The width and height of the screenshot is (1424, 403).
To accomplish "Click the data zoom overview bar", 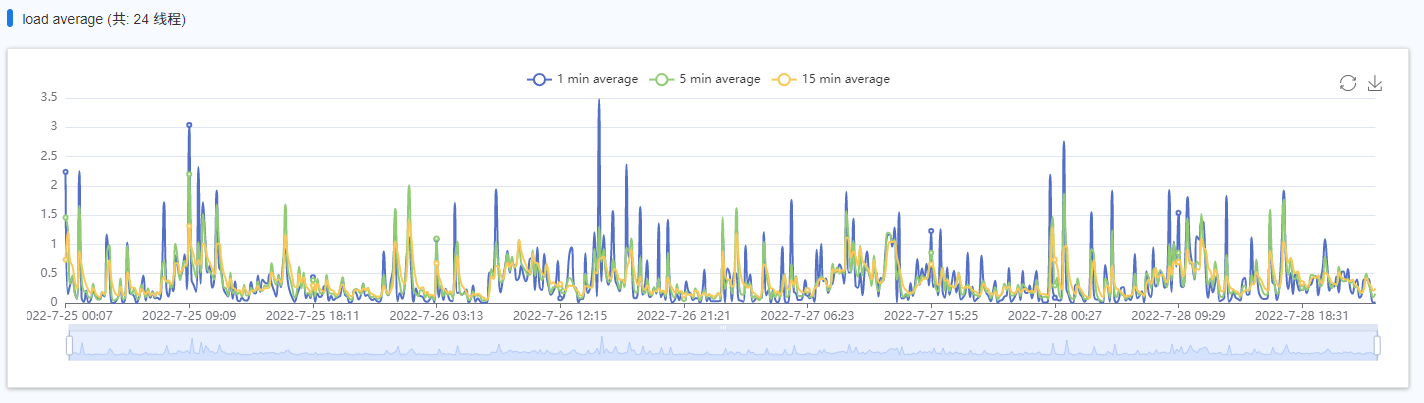I will tap(723, 345).
